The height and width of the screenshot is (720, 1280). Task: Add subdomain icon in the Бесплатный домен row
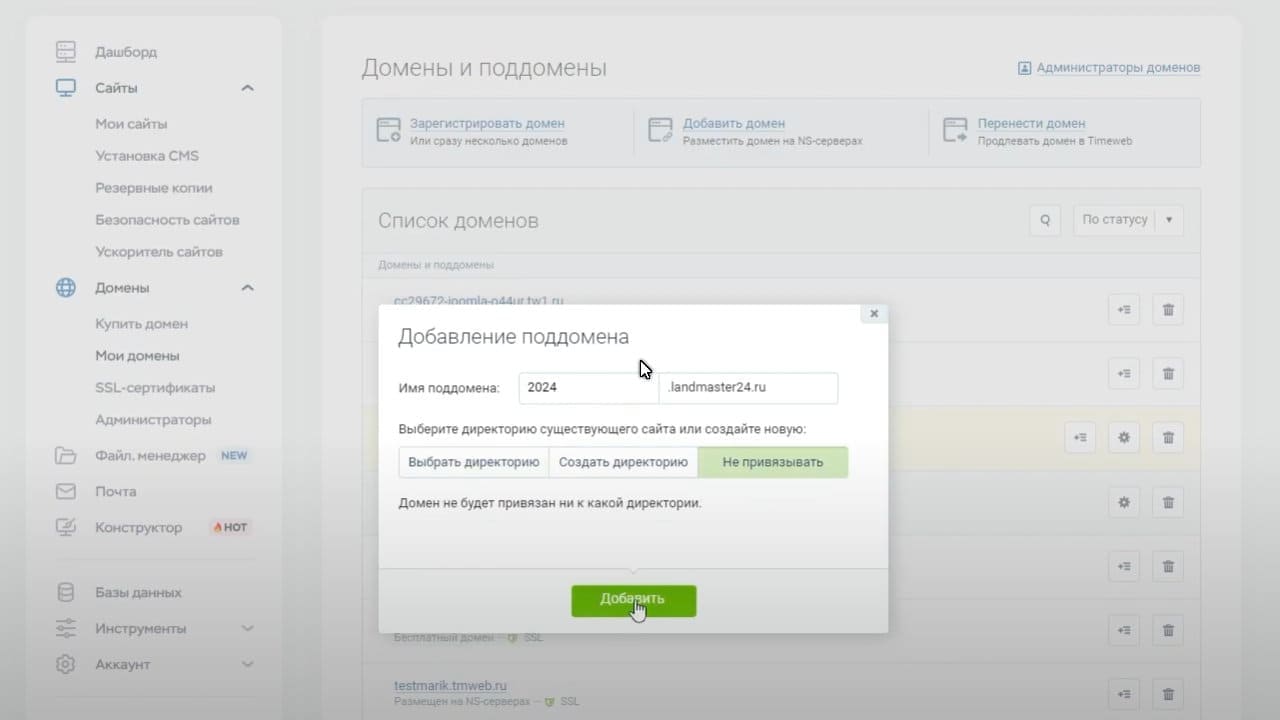click(x=1124, y=630)
